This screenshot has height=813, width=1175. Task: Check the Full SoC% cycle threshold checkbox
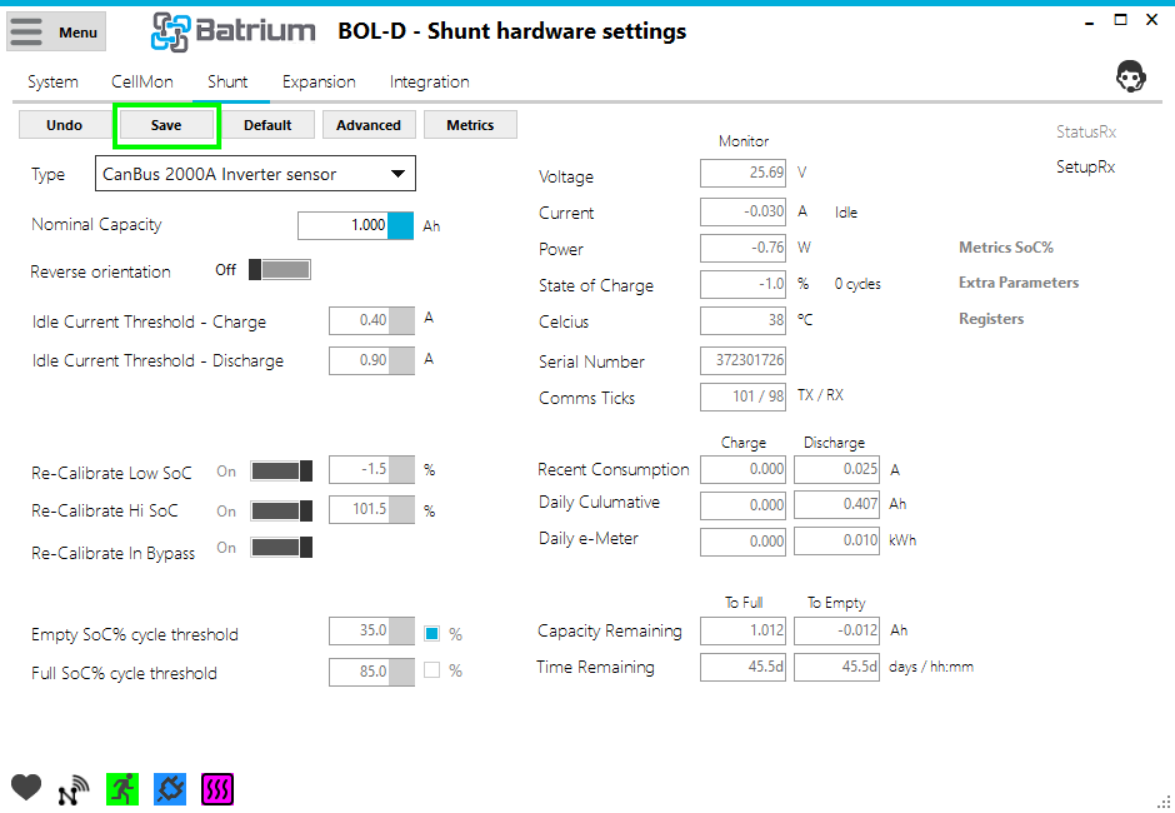coord(432,670)
